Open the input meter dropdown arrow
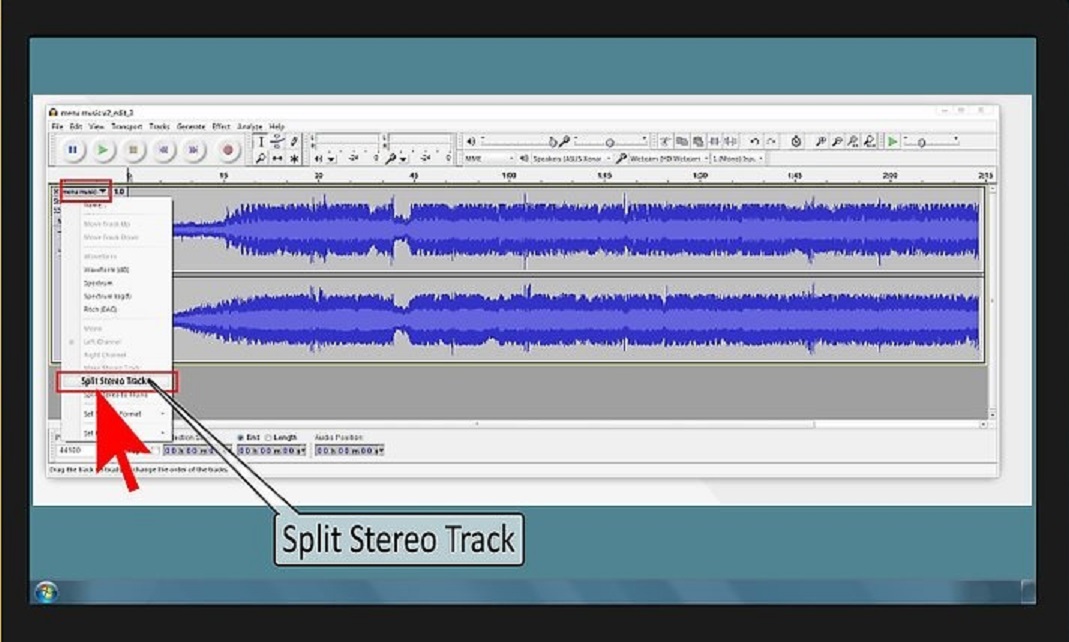1069x642 pixels. 403,159
